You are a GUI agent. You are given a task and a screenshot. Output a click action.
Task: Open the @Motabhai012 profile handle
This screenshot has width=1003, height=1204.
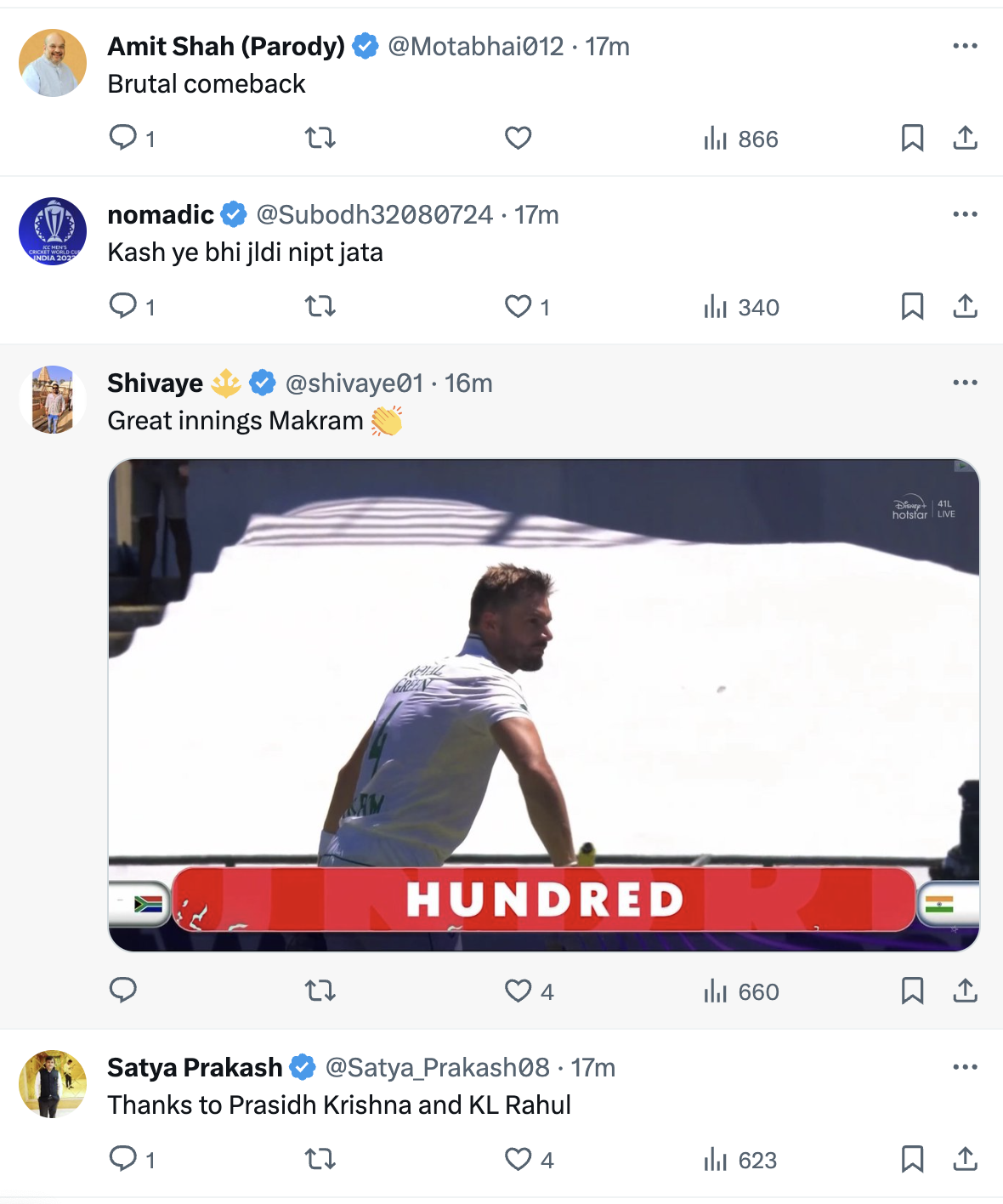(x=475, y=46)
